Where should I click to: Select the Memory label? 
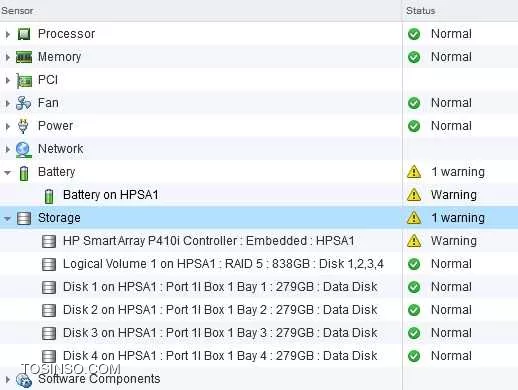59,57
